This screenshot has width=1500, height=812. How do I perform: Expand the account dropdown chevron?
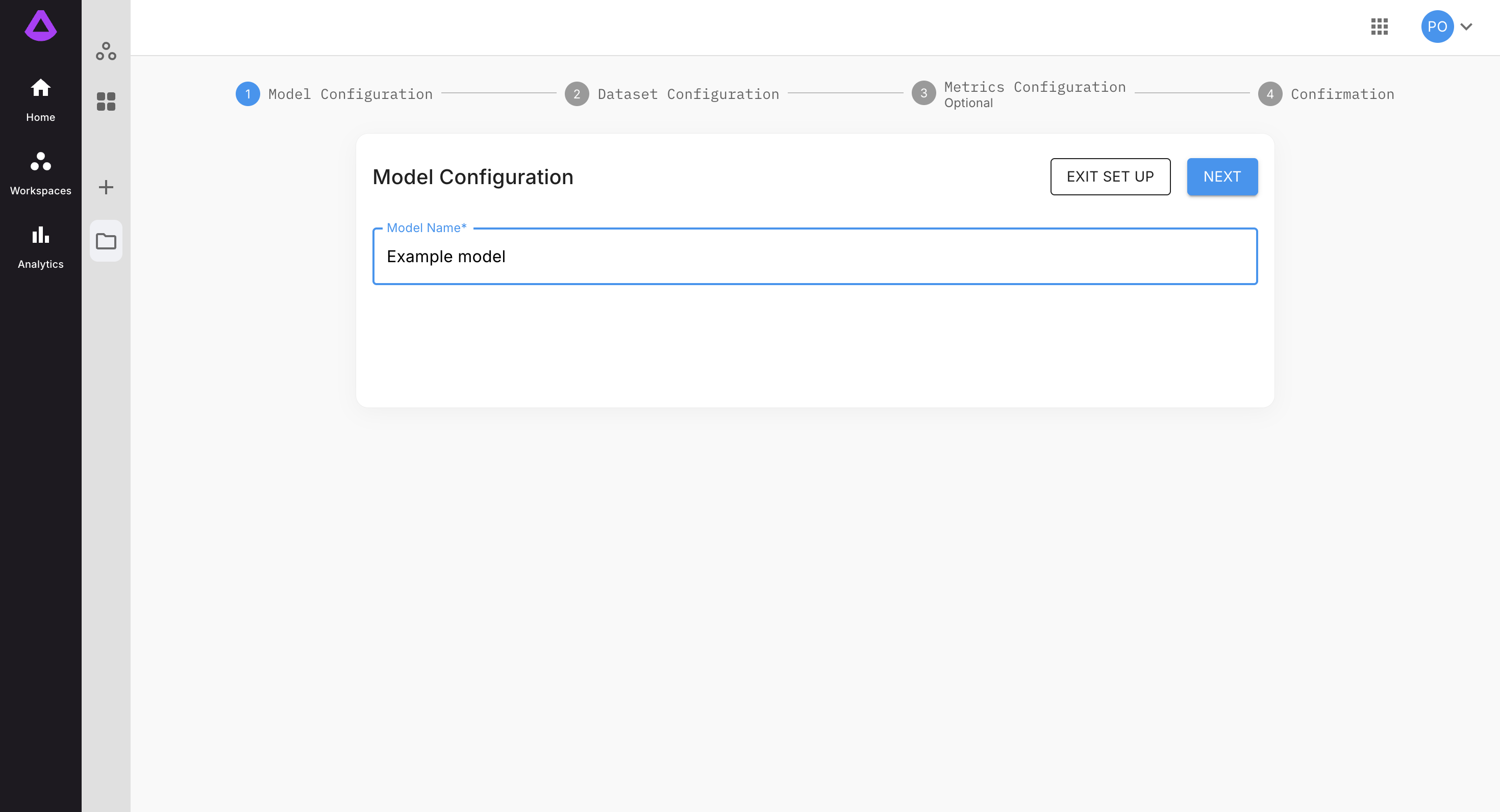point(1466,26)
